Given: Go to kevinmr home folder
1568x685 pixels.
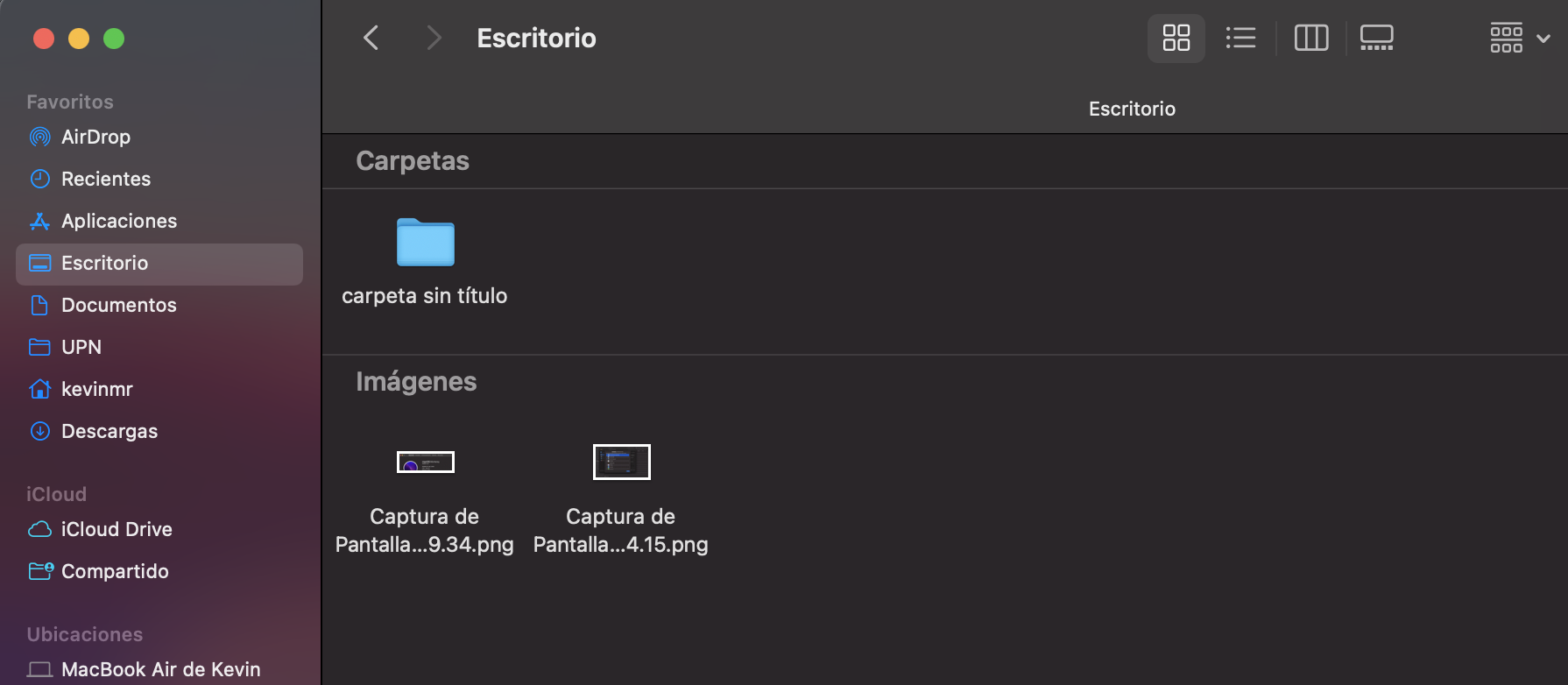Looking at the screenshot, I should [x=96, y=389].
